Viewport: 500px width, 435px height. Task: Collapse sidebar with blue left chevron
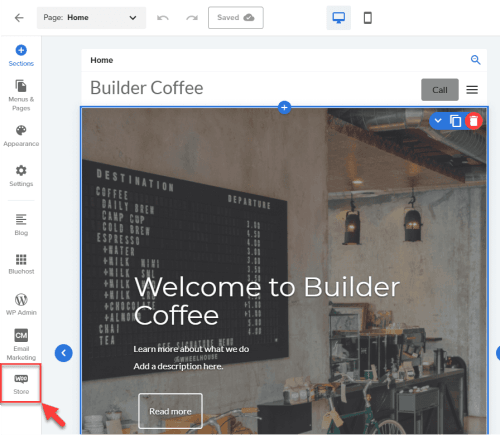pos(64,353)
